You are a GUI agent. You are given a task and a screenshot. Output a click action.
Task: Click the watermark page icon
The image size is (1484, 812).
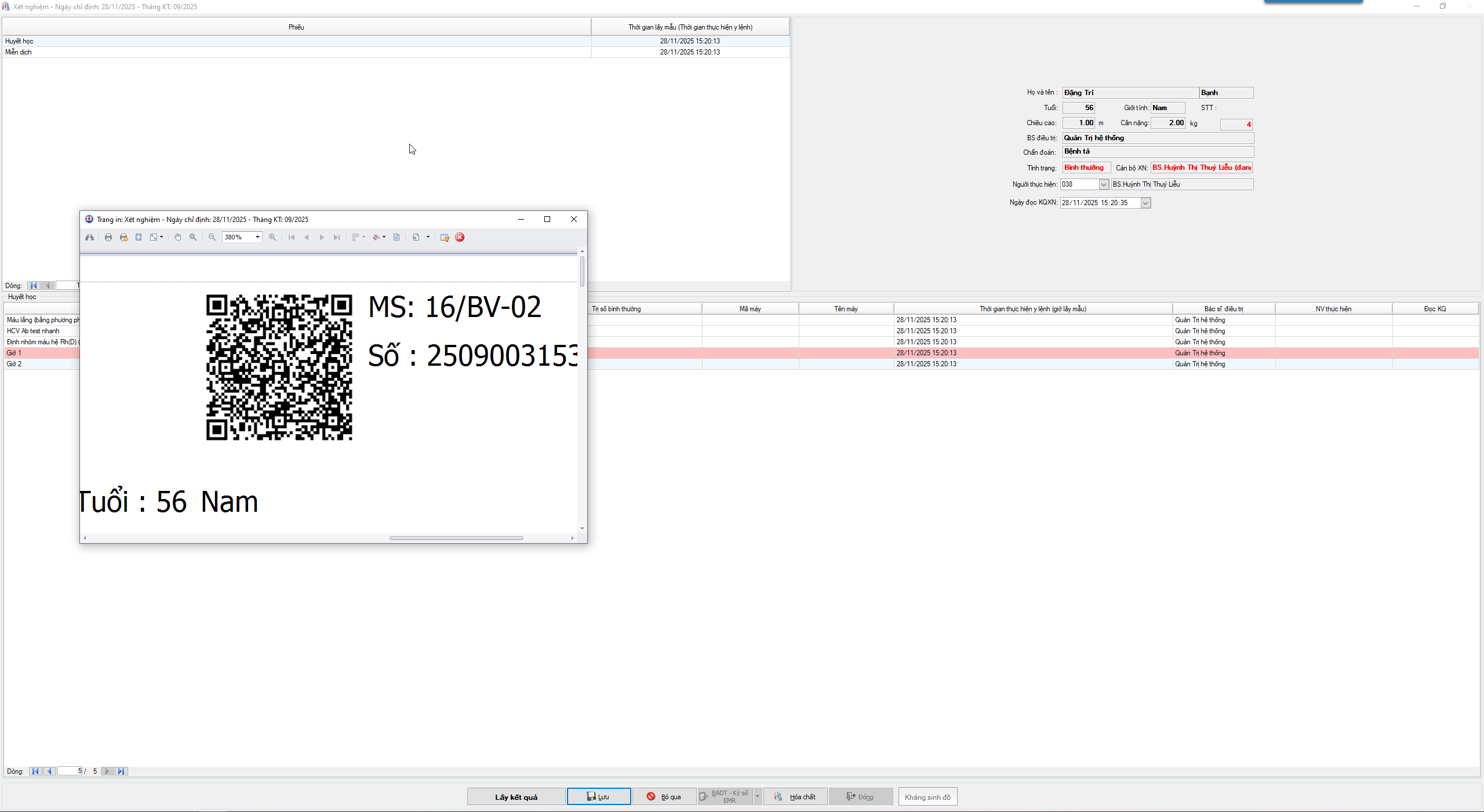(397, 237)
